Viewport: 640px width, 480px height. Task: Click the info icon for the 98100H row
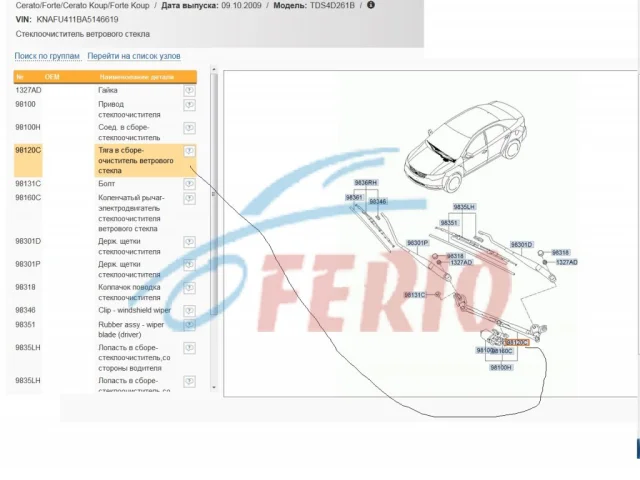(x=189, y=127)
